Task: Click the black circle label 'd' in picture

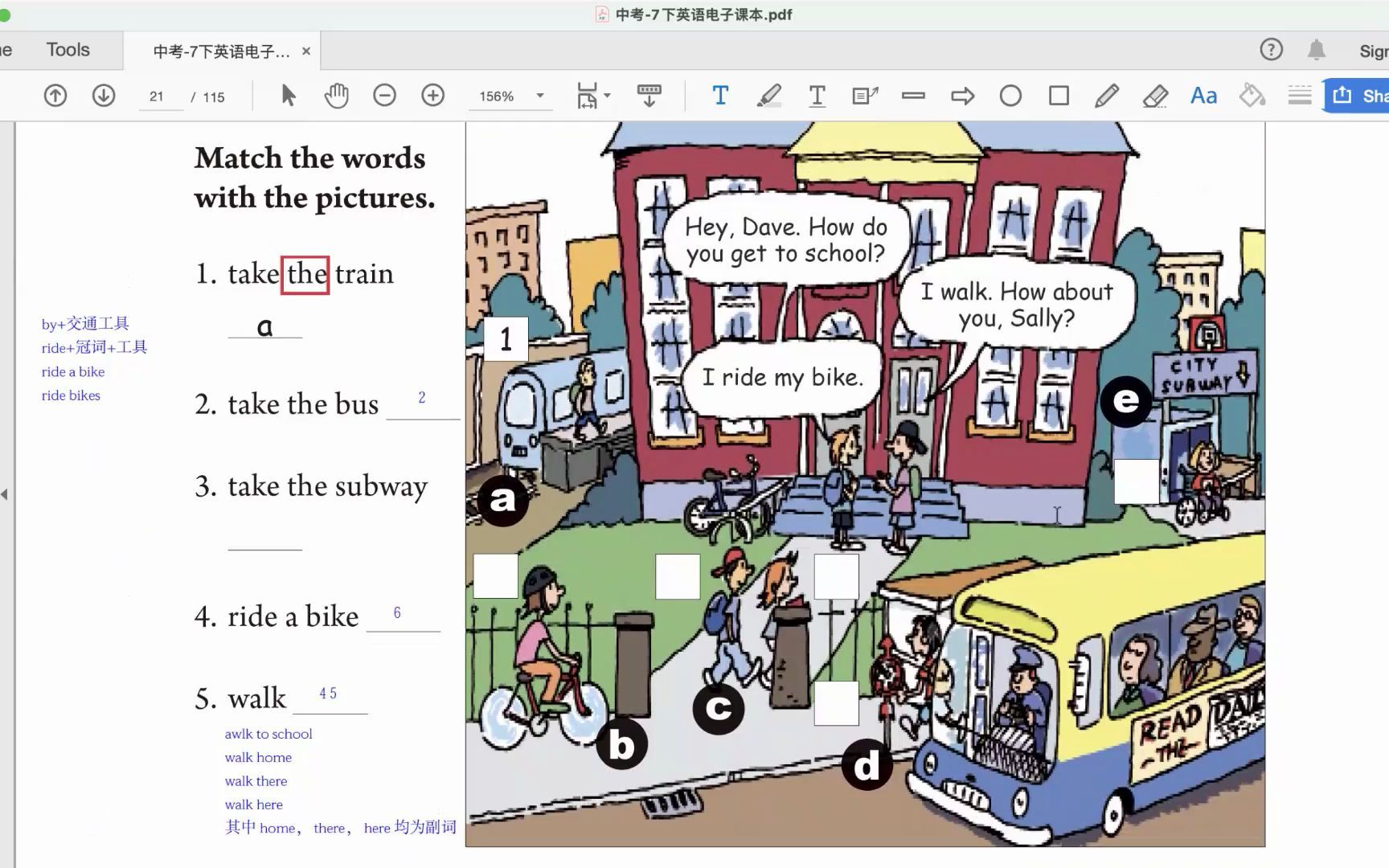Action: (x=867, y=765)
